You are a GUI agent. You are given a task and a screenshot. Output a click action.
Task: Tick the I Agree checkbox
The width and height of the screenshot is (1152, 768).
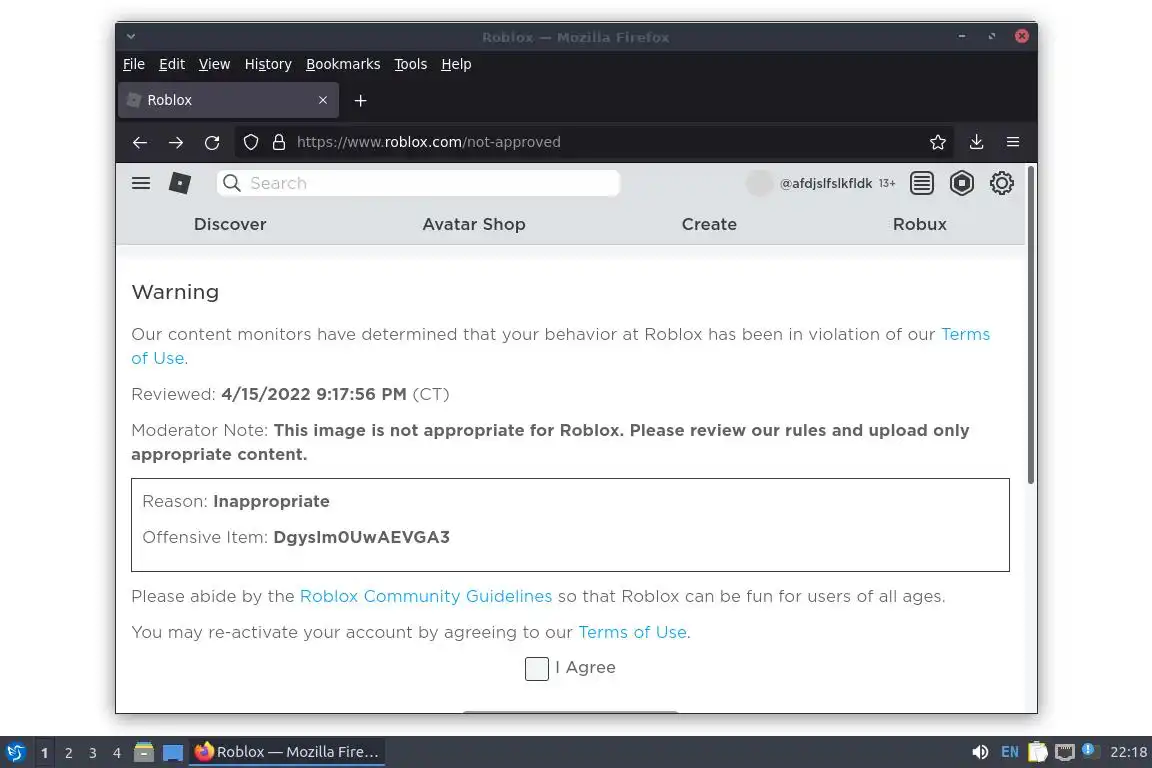(x=536, y=669)
